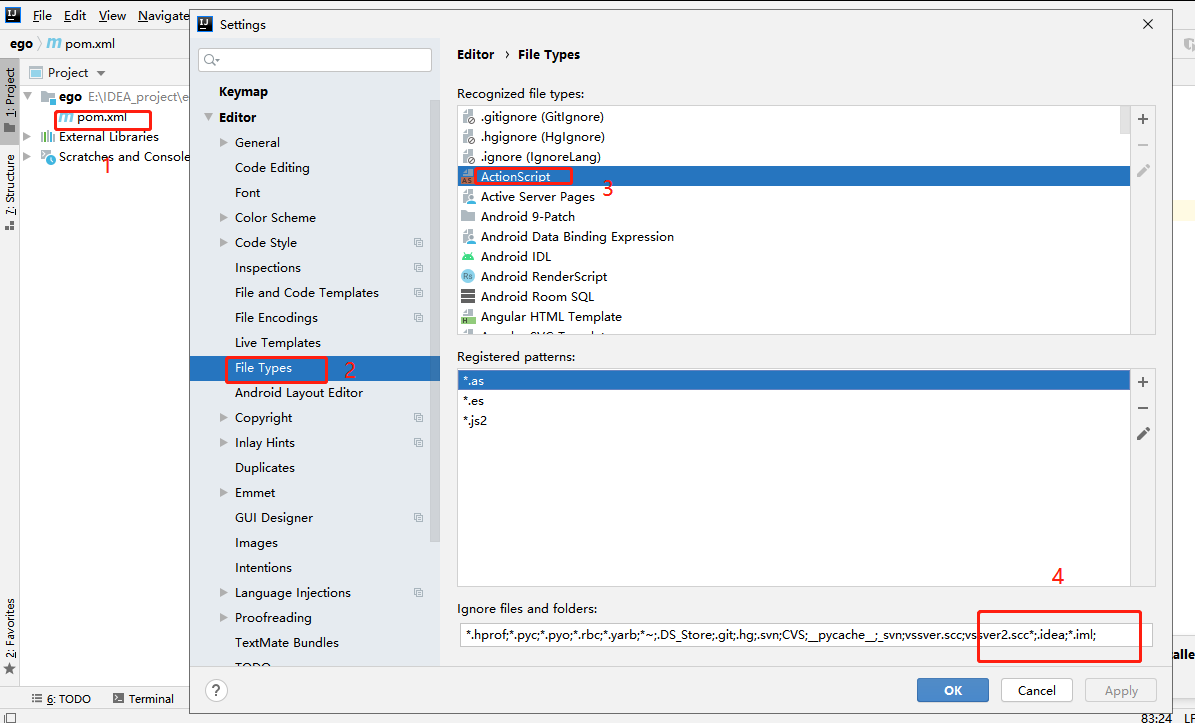This screenshot has width=1195, height=723.
Task: Click the copy icon beside Inspections
Action: coord(418,267)
